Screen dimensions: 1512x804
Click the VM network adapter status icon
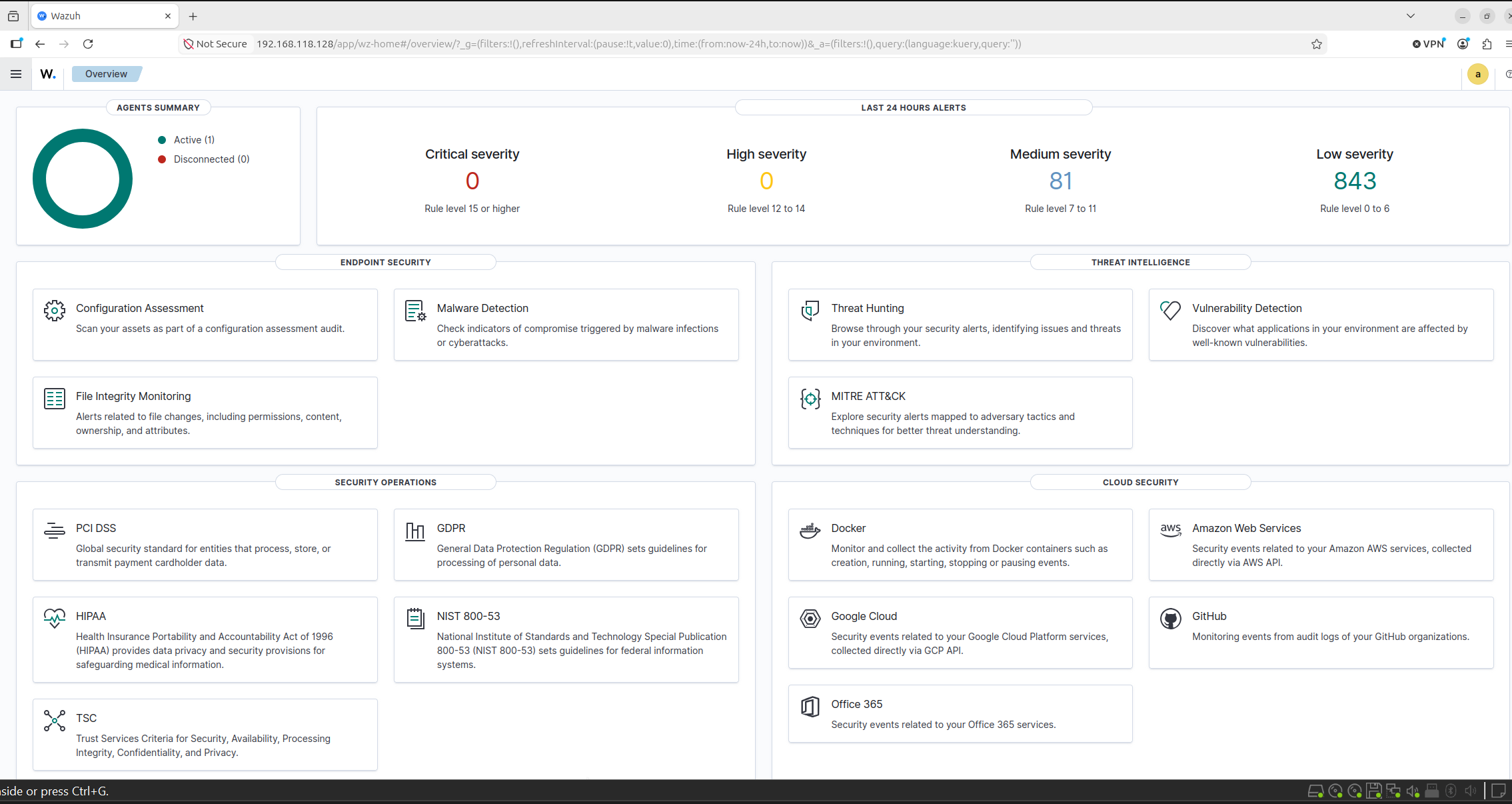(1393, 791)
